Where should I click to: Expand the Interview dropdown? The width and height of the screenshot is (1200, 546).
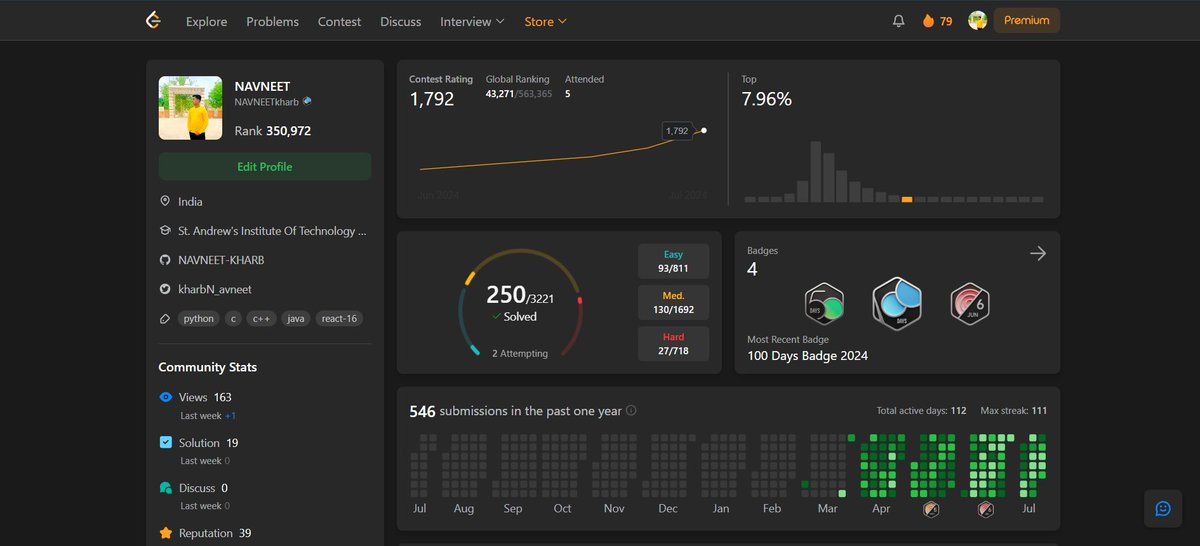tap(472, 21)
